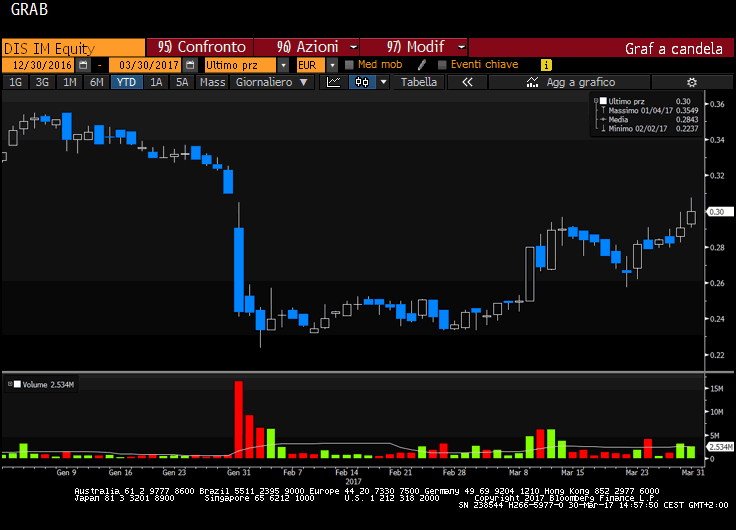Select the 5A range tab
Screen dimensions: 736x530
(x=182, y=82)
